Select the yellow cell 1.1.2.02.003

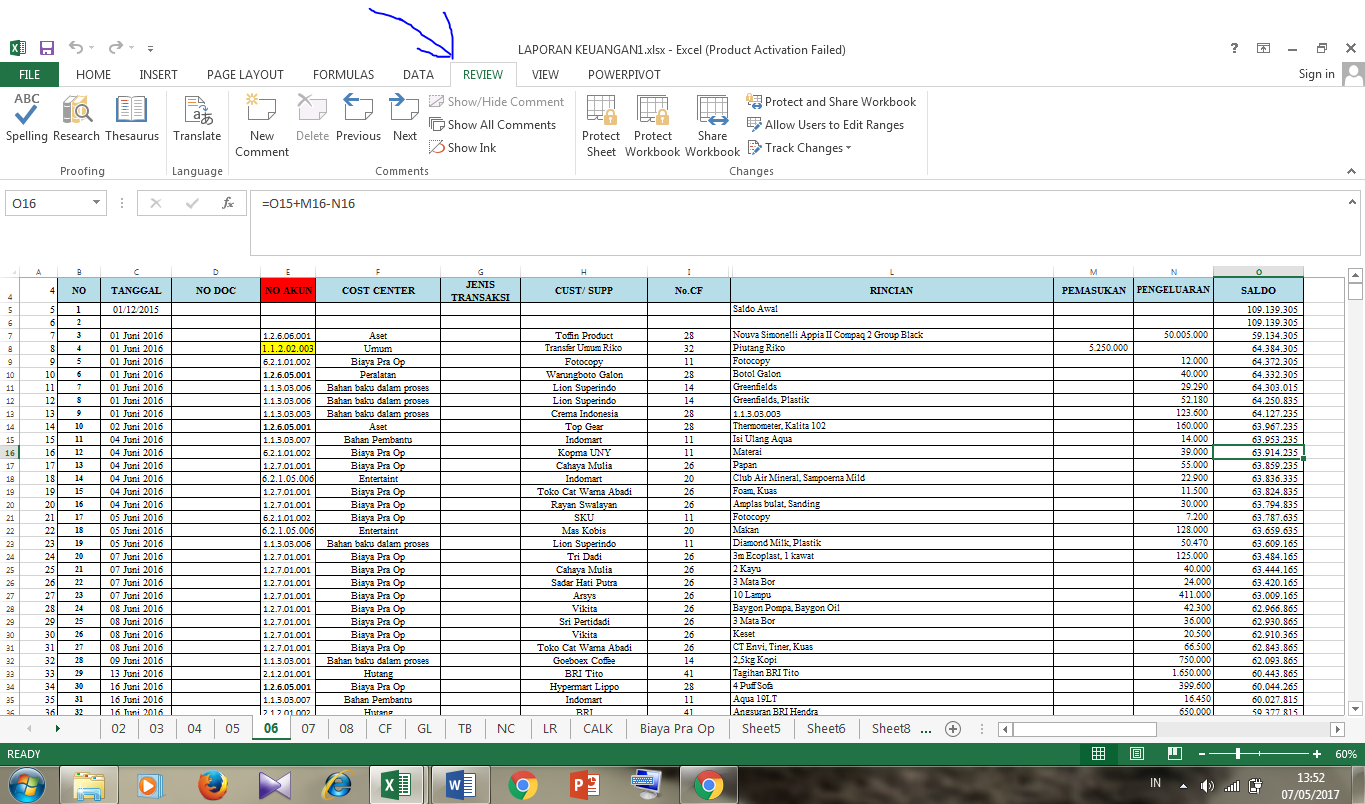point(287,348)
